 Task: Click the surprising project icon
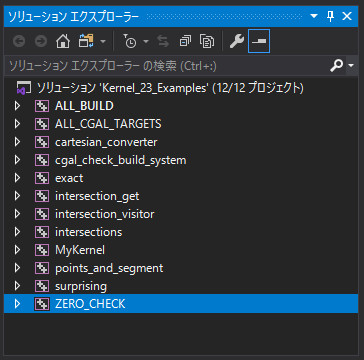42,286
